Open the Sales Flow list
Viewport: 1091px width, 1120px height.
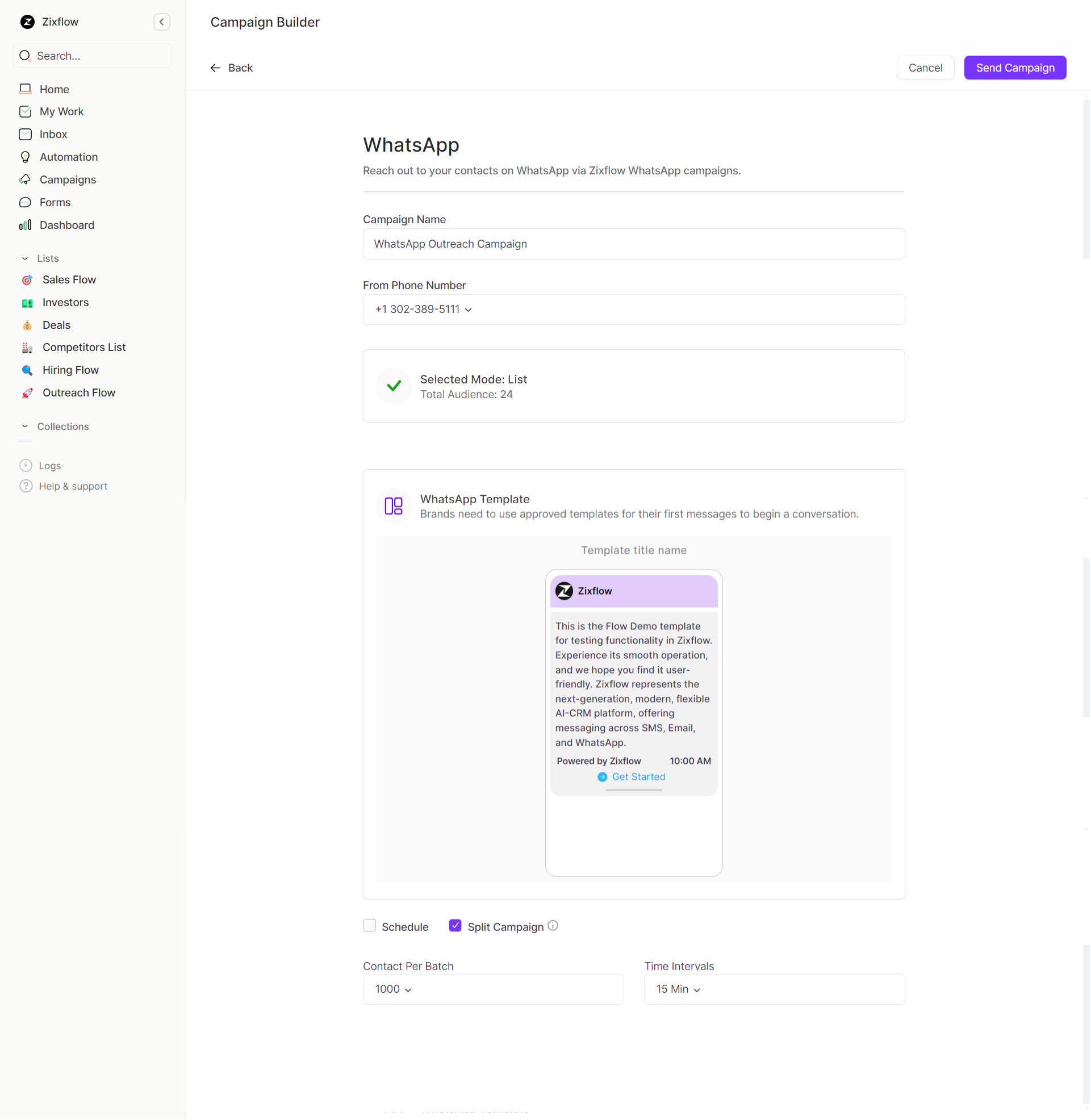pos(69,279)
